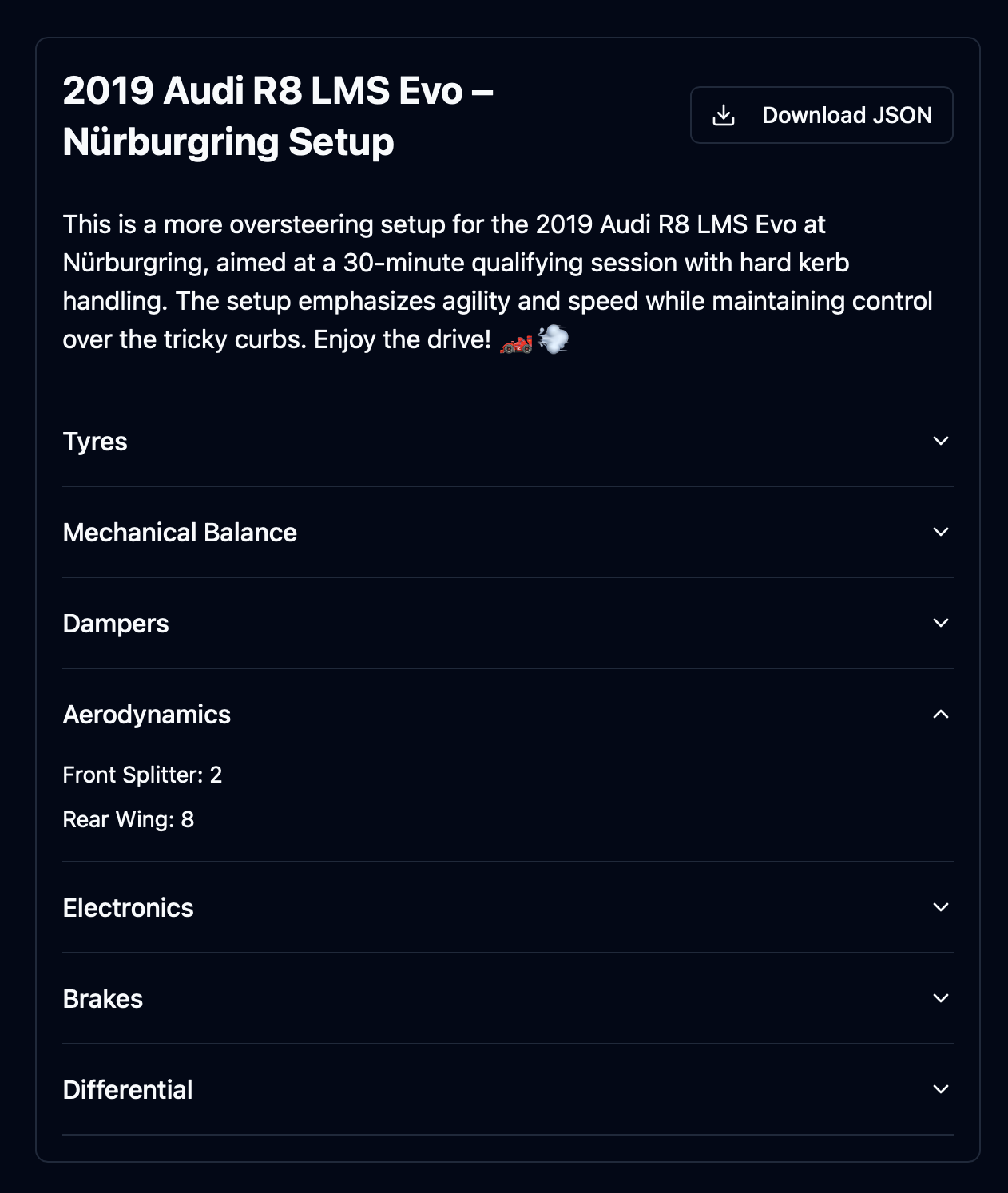
Task: Select the Electronics section header
Action: [x=129, y=907]
